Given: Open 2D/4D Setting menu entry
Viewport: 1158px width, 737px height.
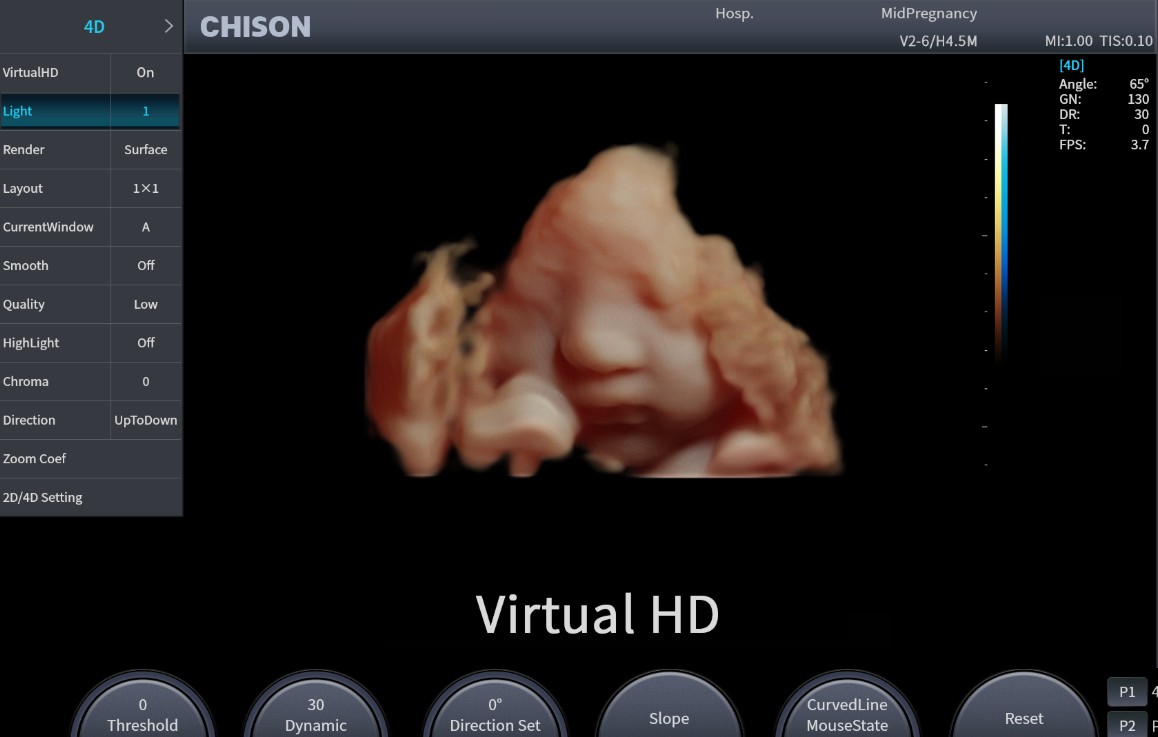Looking at the screenshot, I should pos(90,497).
